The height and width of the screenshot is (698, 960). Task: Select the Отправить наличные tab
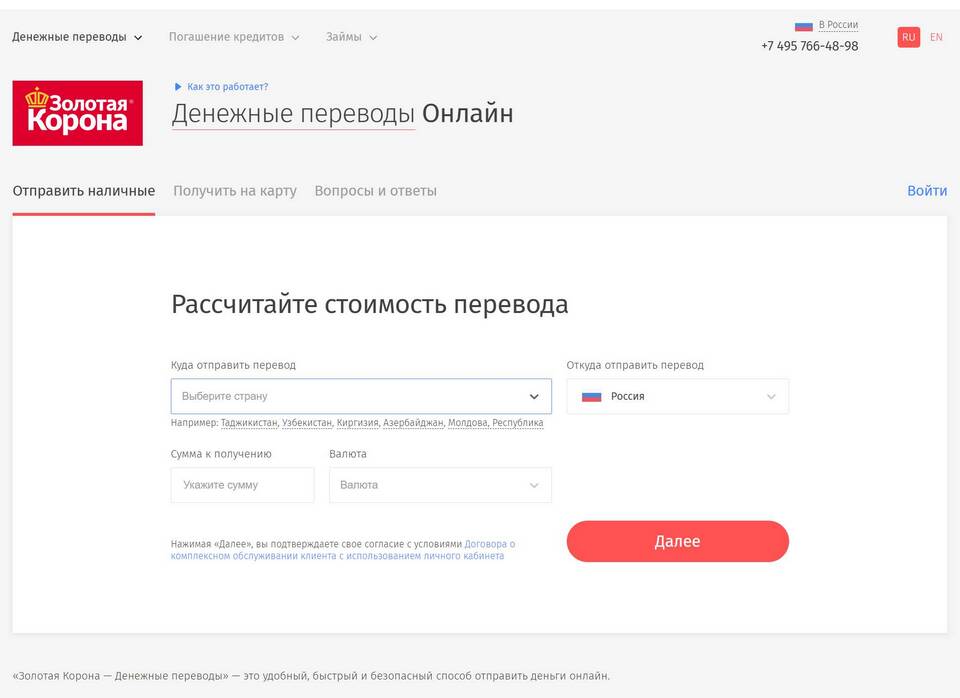pyautogui.click(x=83, y=190)
